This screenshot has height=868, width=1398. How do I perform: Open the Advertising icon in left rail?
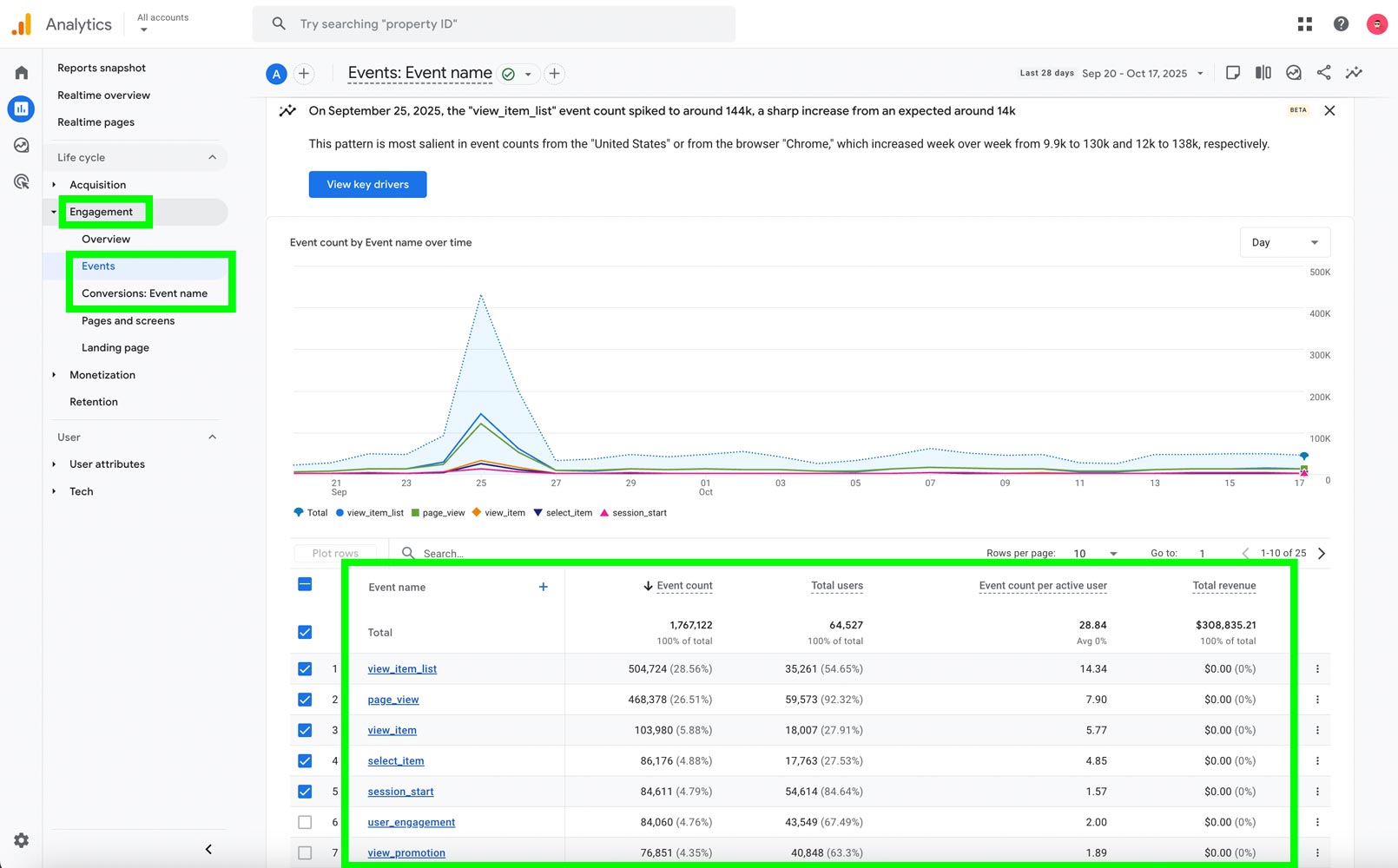(x=22, y=181)
